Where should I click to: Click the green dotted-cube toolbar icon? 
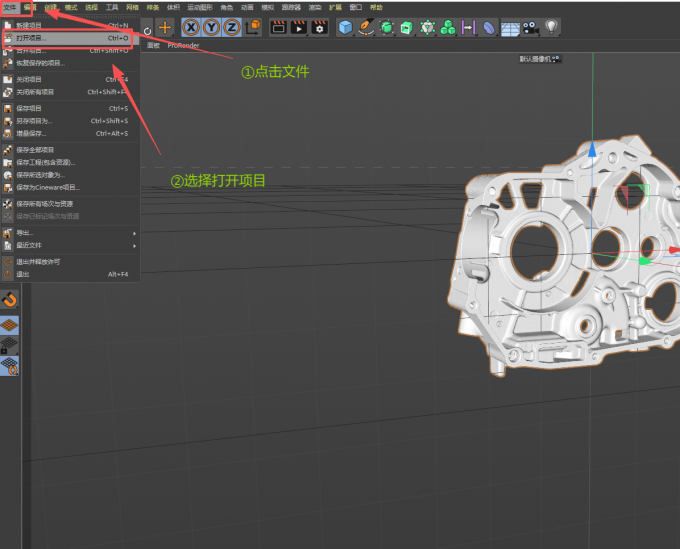point(427,28)
